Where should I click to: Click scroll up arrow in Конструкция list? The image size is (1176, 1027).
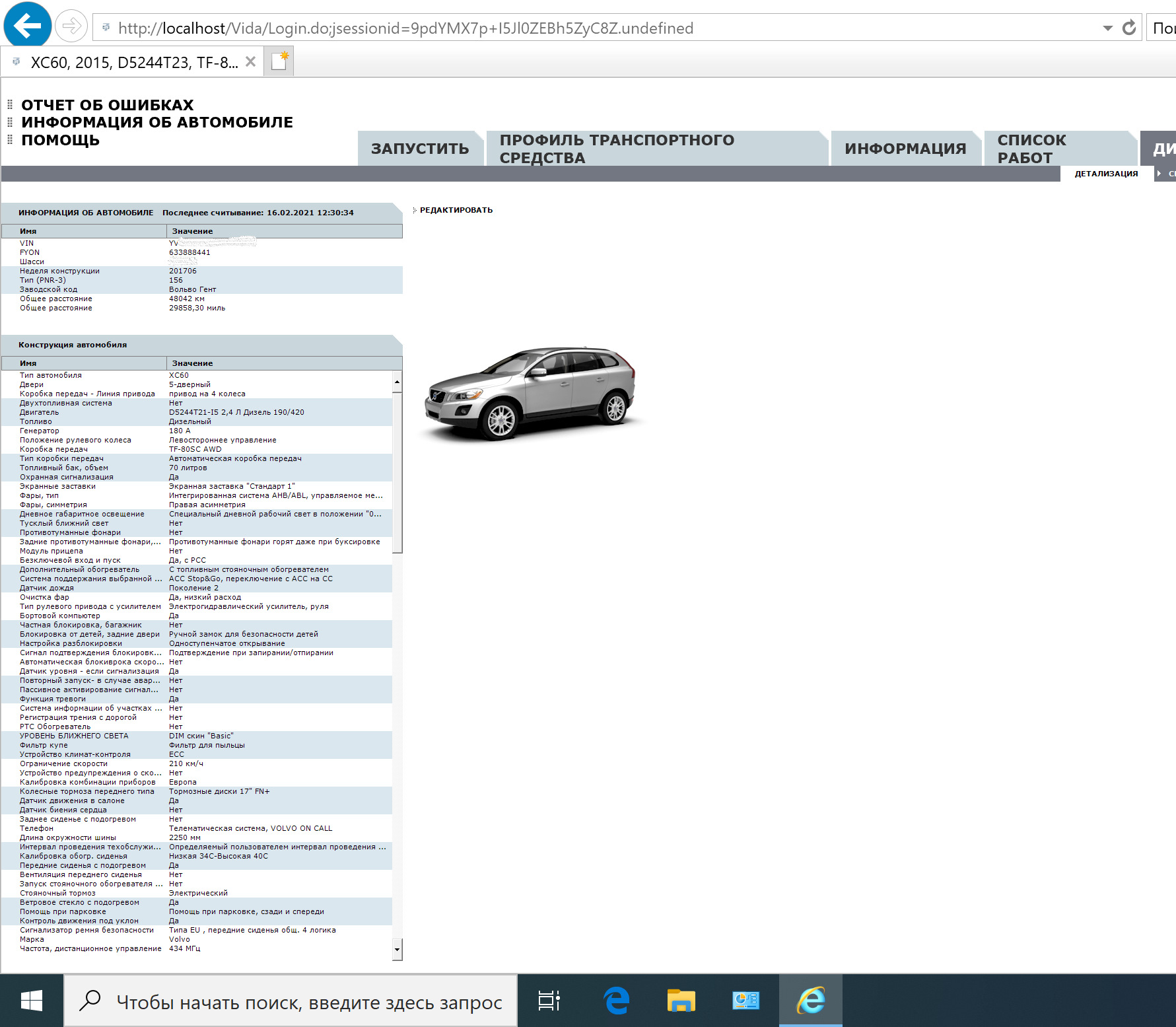tap(397, 382)
